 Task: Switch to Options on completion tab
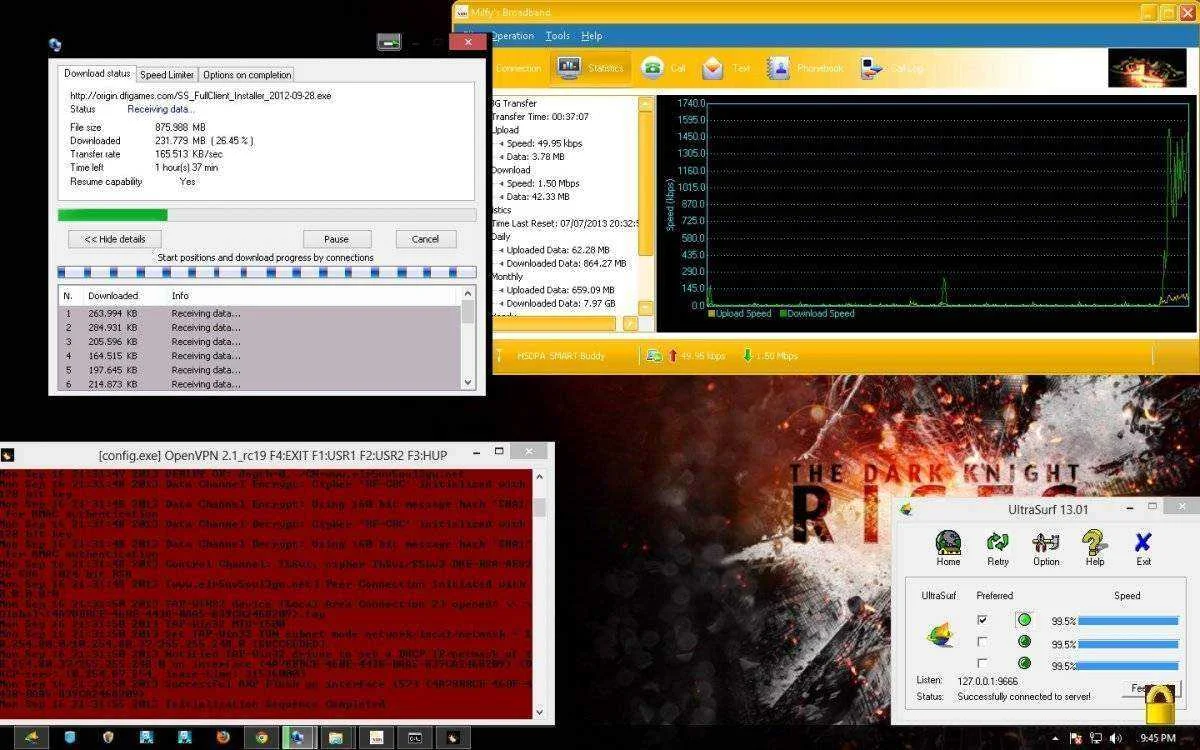[247, 75]
